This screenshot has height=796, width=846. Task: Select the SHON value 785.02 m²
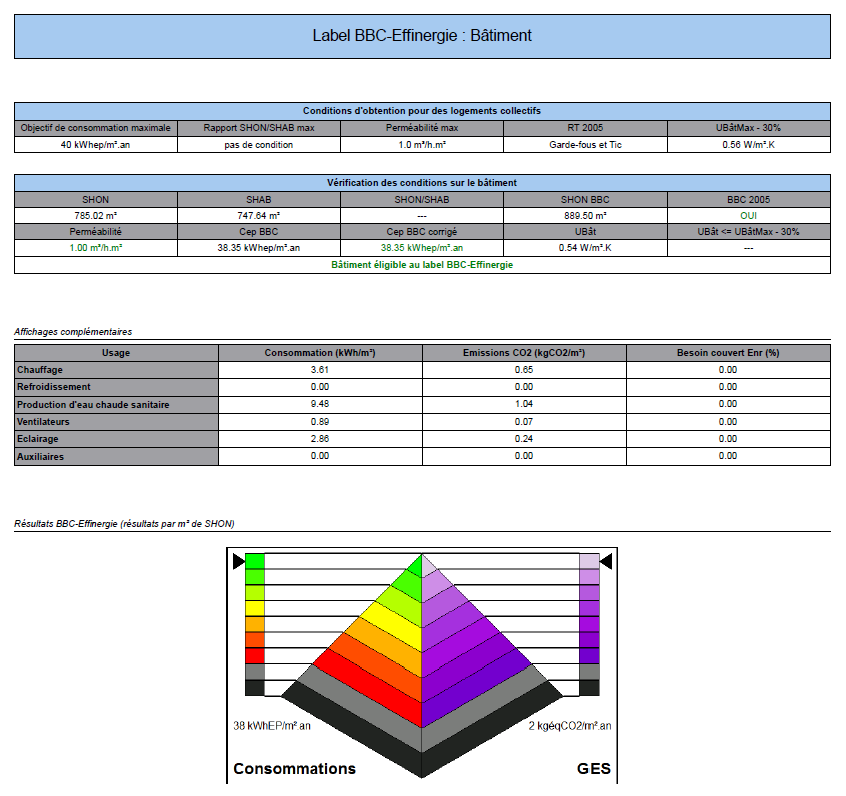[95, 215]
